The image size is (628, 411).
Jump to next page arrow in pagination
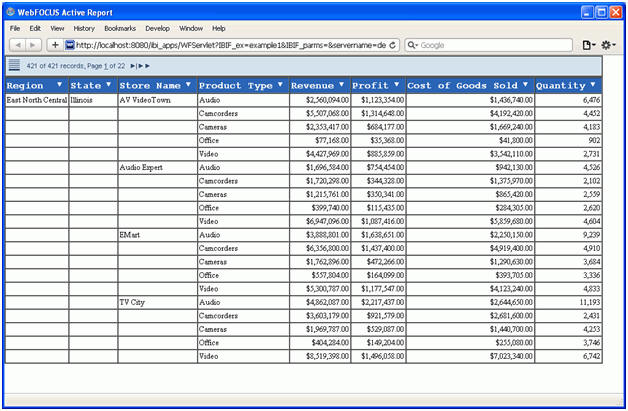click(133, 66)
